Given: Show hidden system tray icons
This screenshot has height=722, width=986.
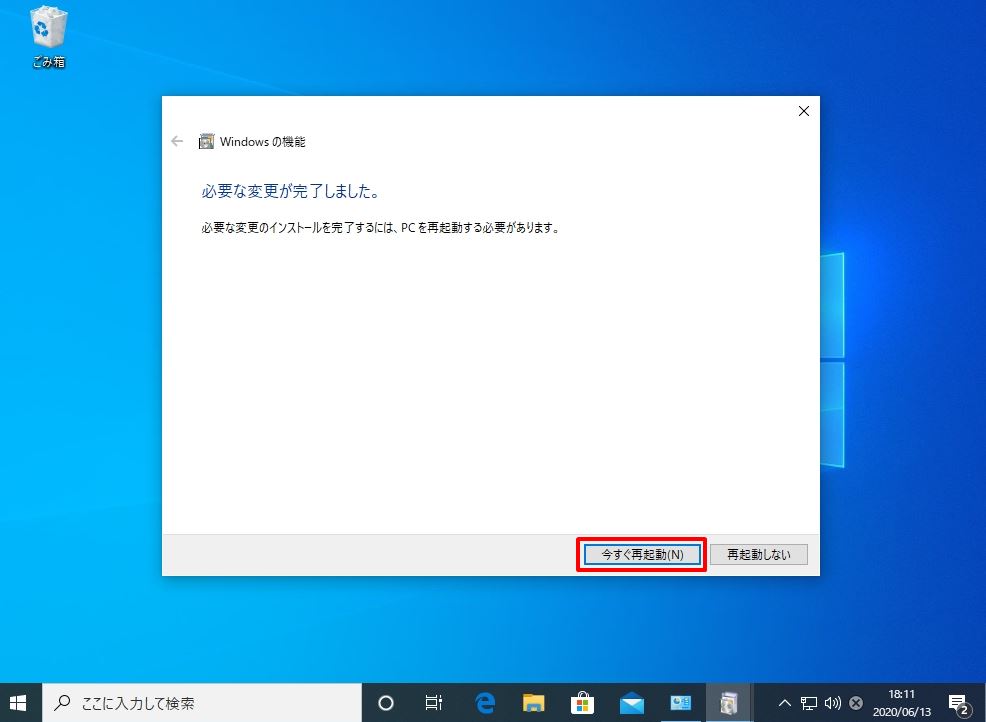Looking at the screenshot, I should 785,703.
